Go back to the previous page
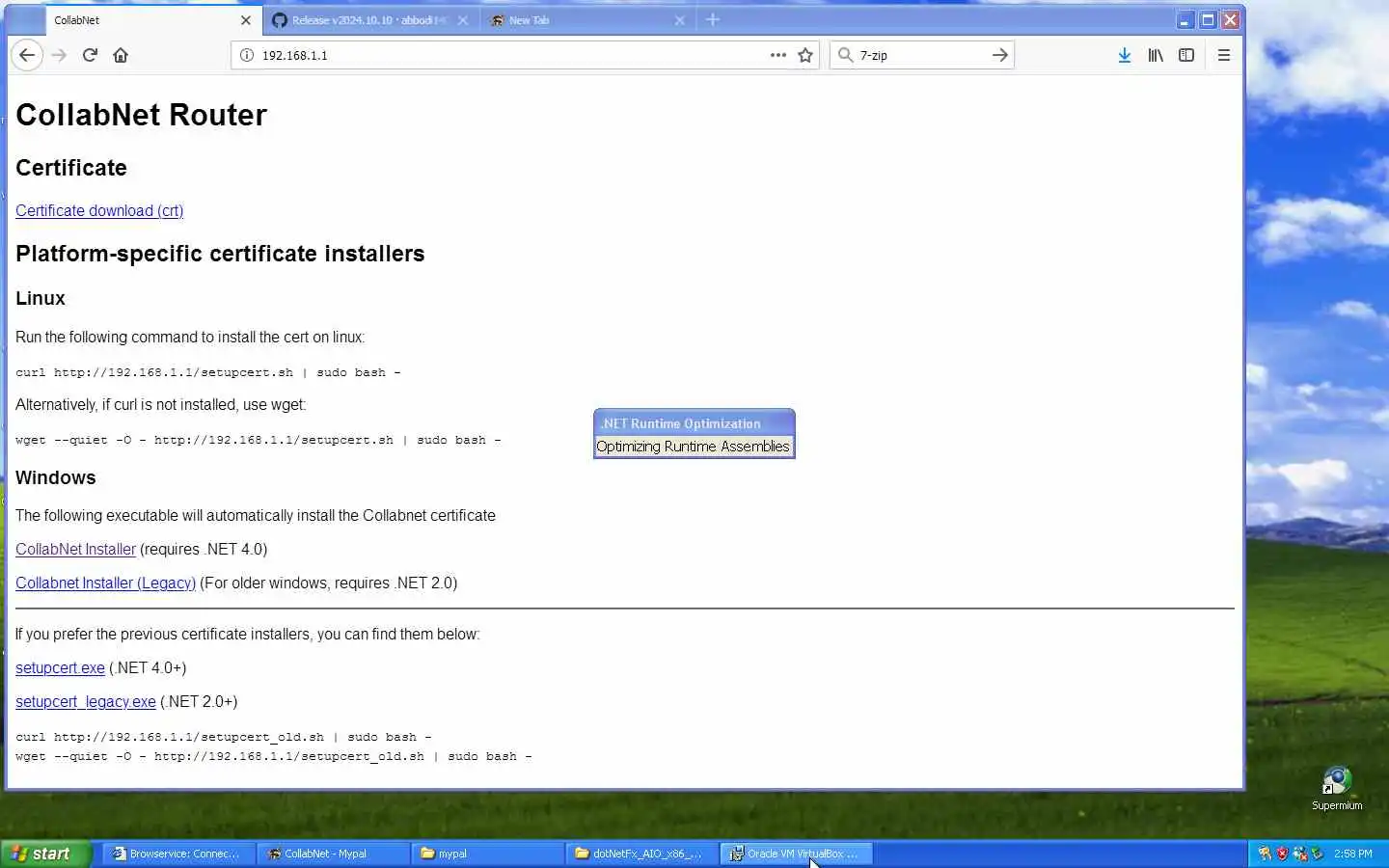The width and height of the screenshot is (1389, 868). pos(27,55)
